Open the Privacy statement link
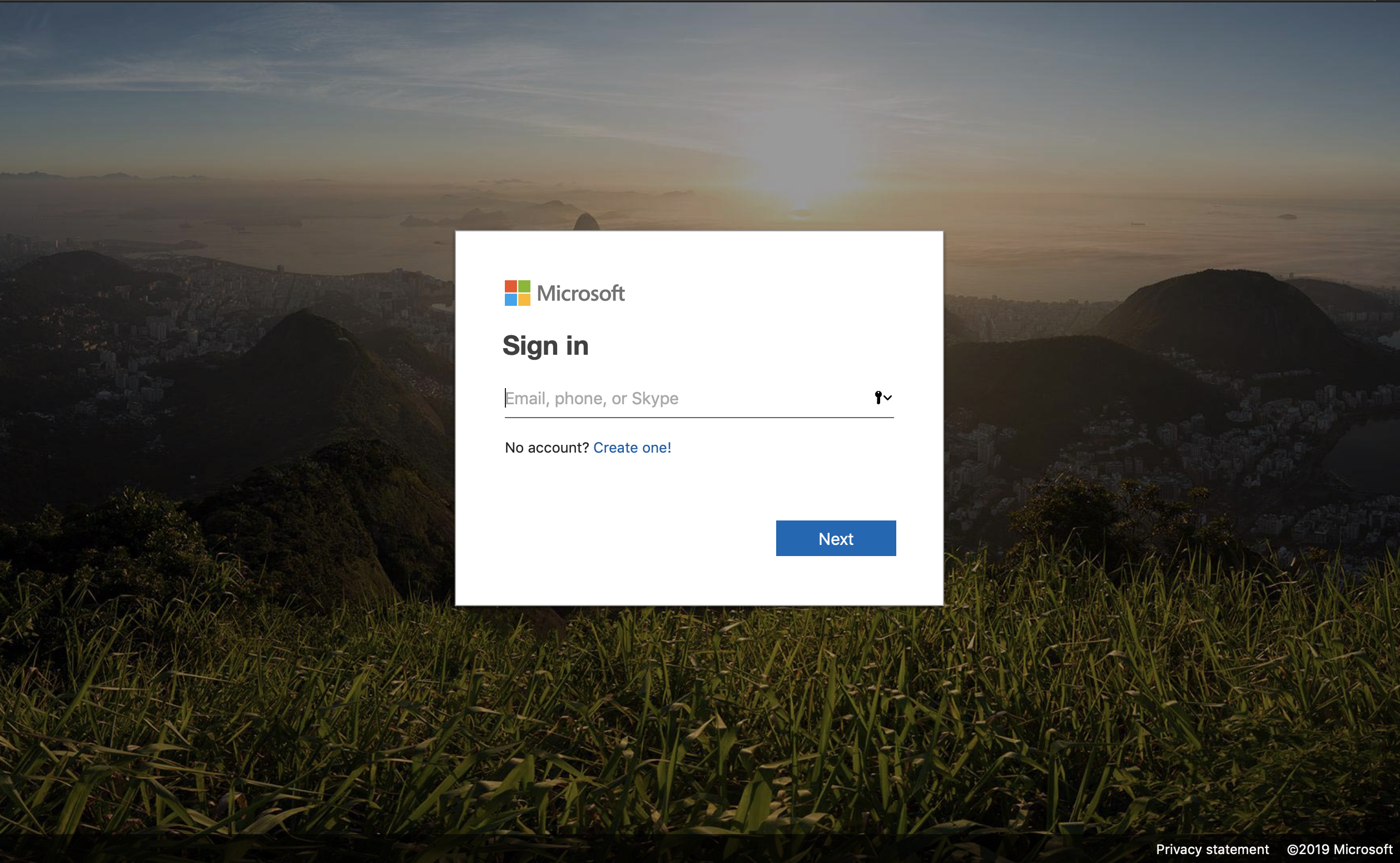Image resolution: width=1400 pixels, height=863 pixels. [x=1212, y=849]
